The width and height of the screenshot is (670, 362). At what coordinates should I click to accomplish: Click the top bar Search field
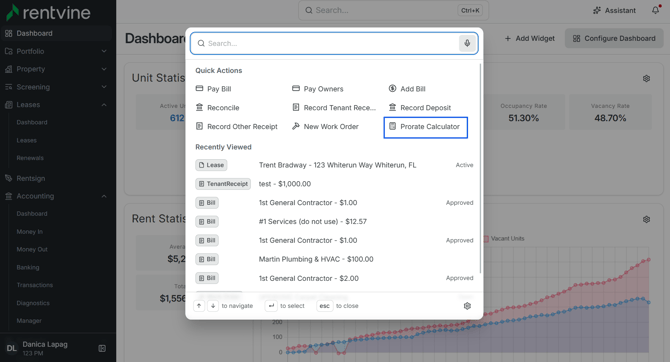[393, 10]
